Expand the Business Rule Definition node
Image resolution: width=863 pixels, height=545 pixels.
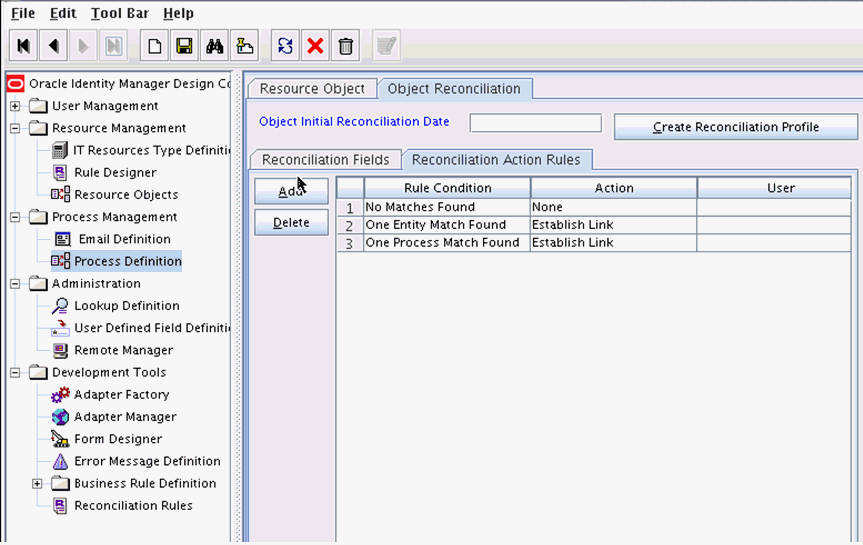point(37,484)
